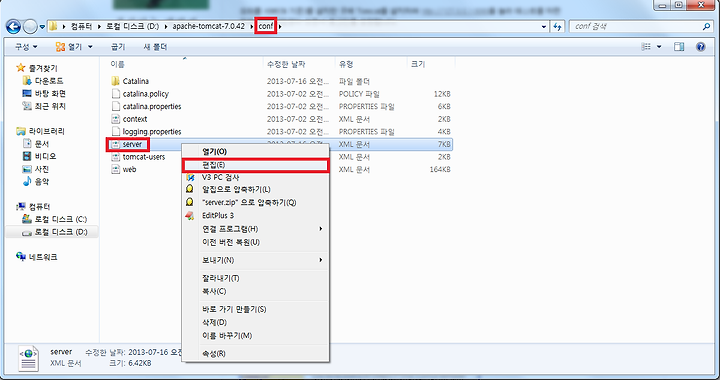The width and height of the screenshot is (720, 380).
Task: Open '다운로드' in the navigation pane
Action: (x=44, y=81)
